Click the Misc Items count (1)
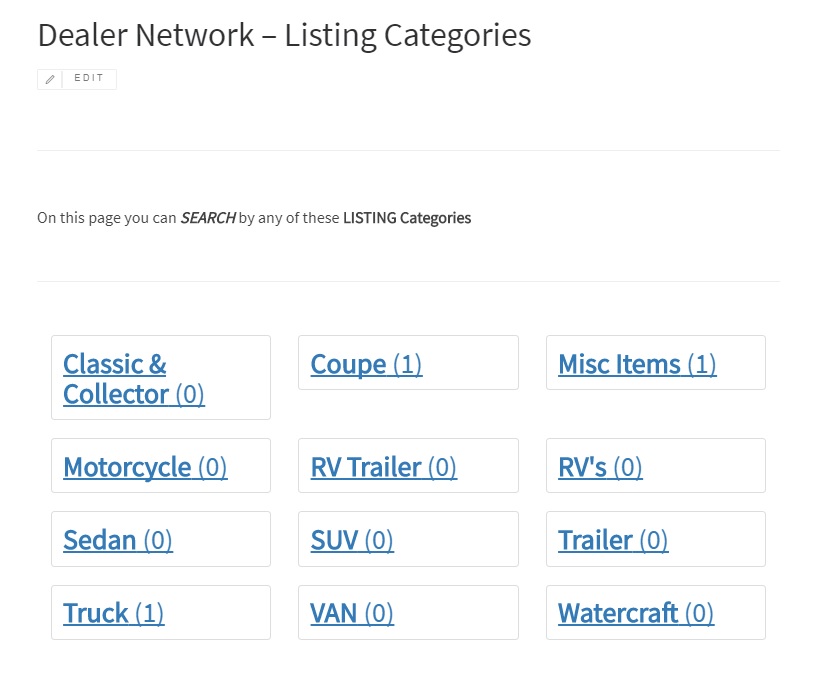 point(702,364)
